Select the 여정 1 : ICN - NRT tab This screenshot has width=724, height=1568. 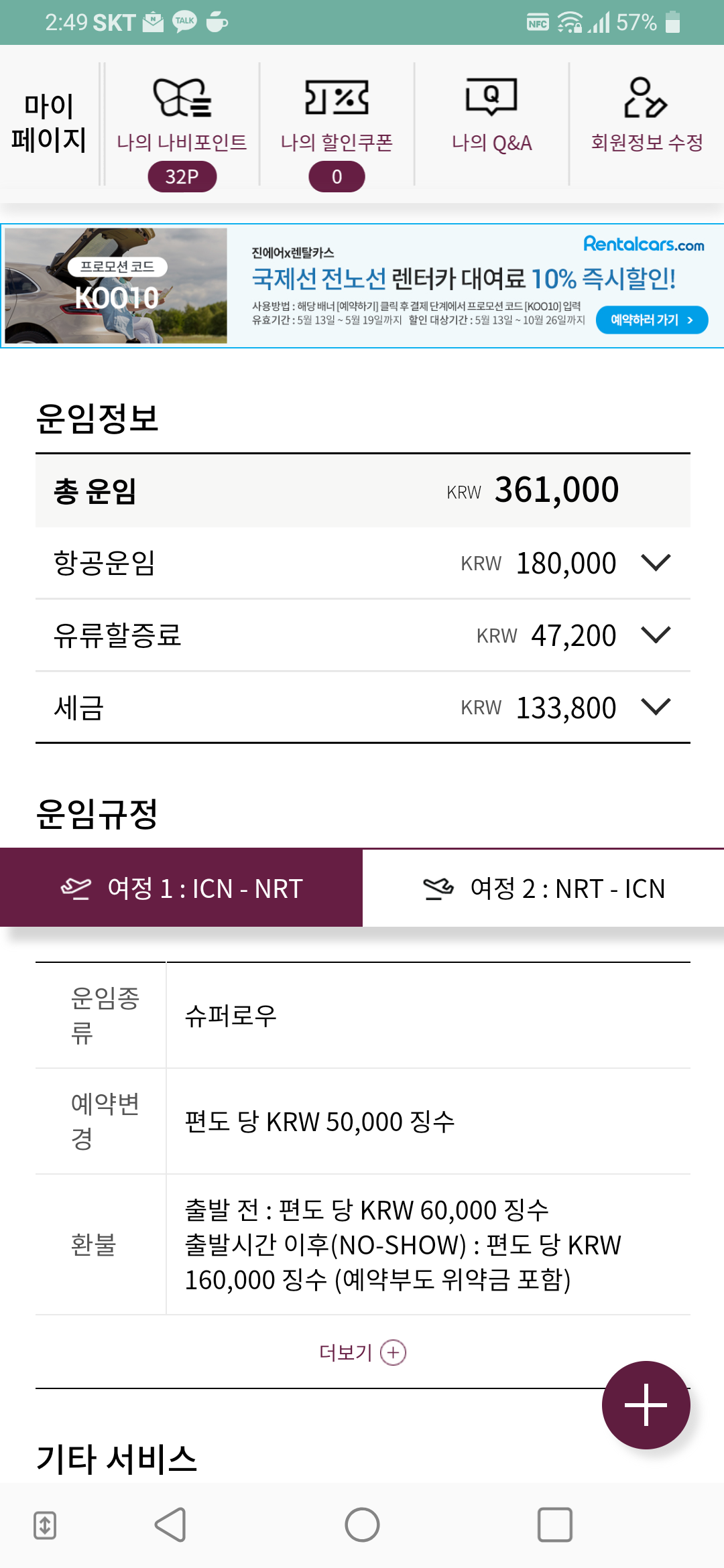point(182,888)
